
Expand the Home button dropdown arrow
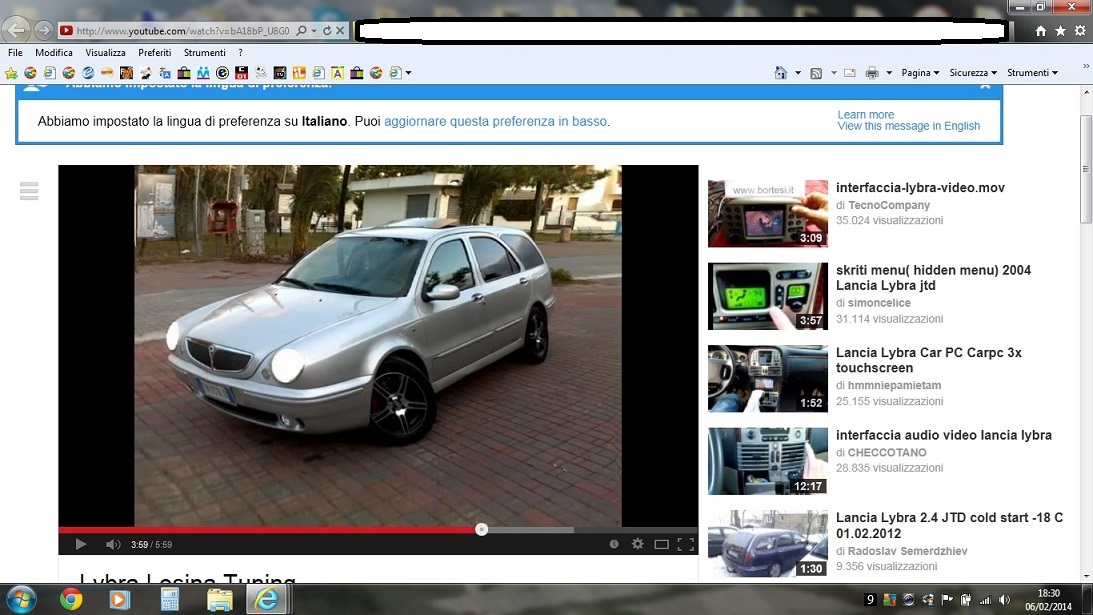point(797,73)
